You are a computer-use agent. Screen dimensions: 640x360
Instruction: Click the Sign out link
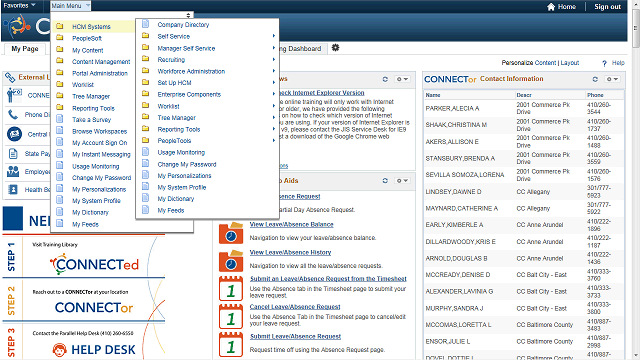point(607,7)
